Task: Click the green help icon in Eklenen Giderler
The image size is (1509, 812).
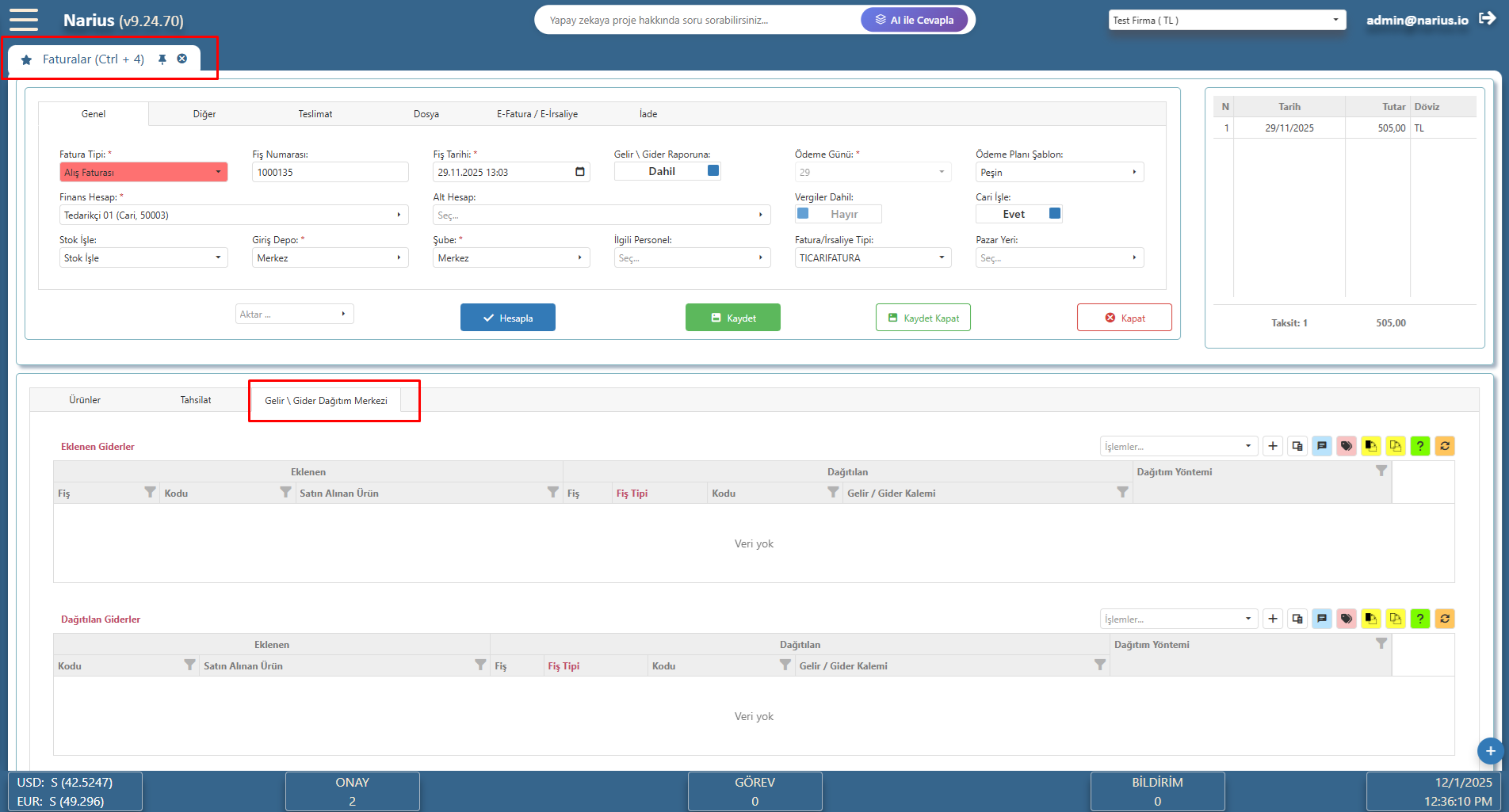Action: 1420,446
